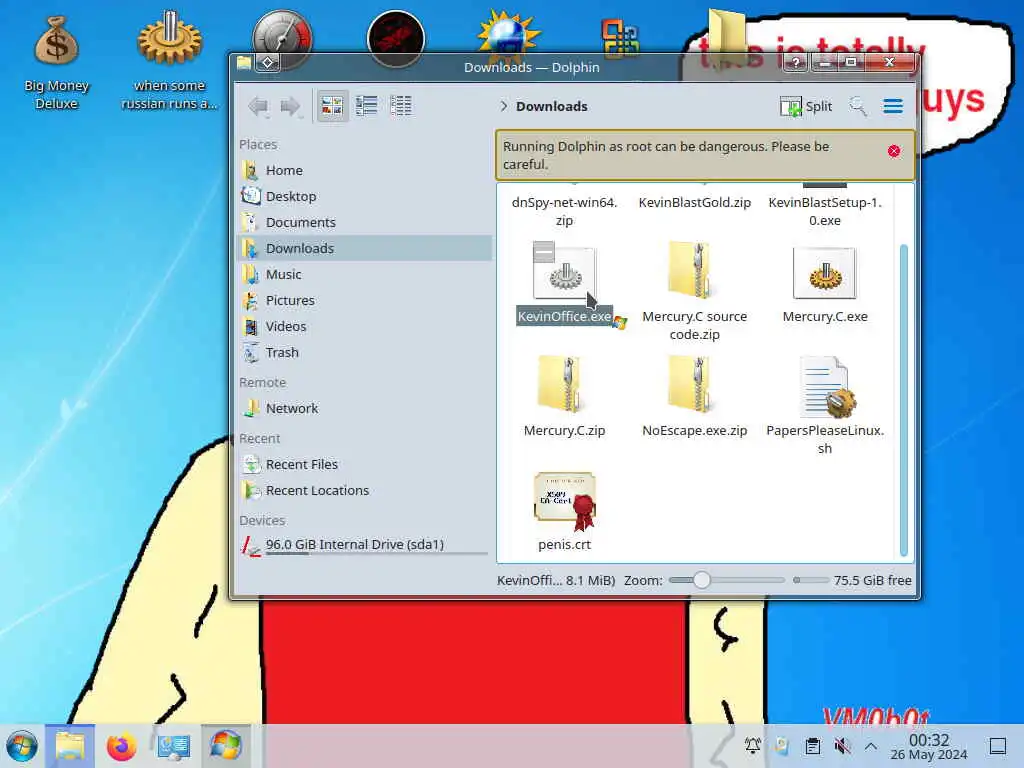The image size is (1024, 768).
Task: Click dnSpy-net-win64.zip file name
Action: click(x=564, y=212)
